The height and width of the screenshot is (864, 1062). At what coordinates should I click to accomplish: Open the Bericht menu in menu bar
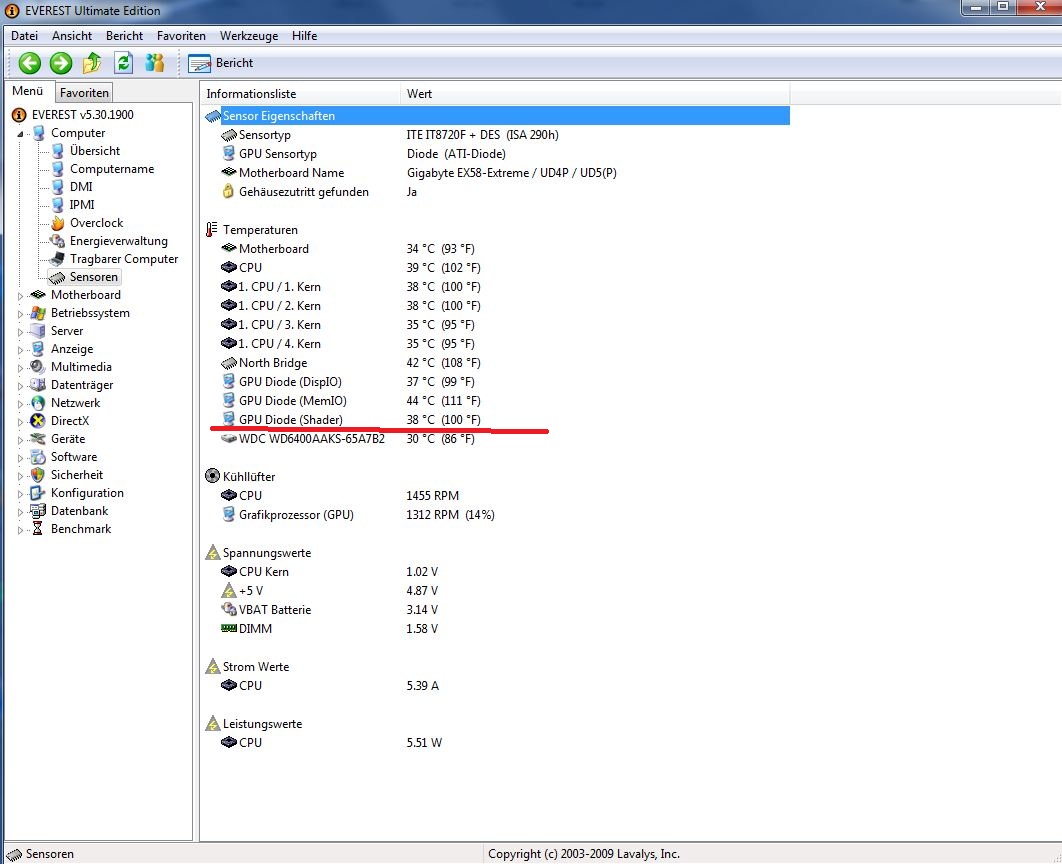124,36
